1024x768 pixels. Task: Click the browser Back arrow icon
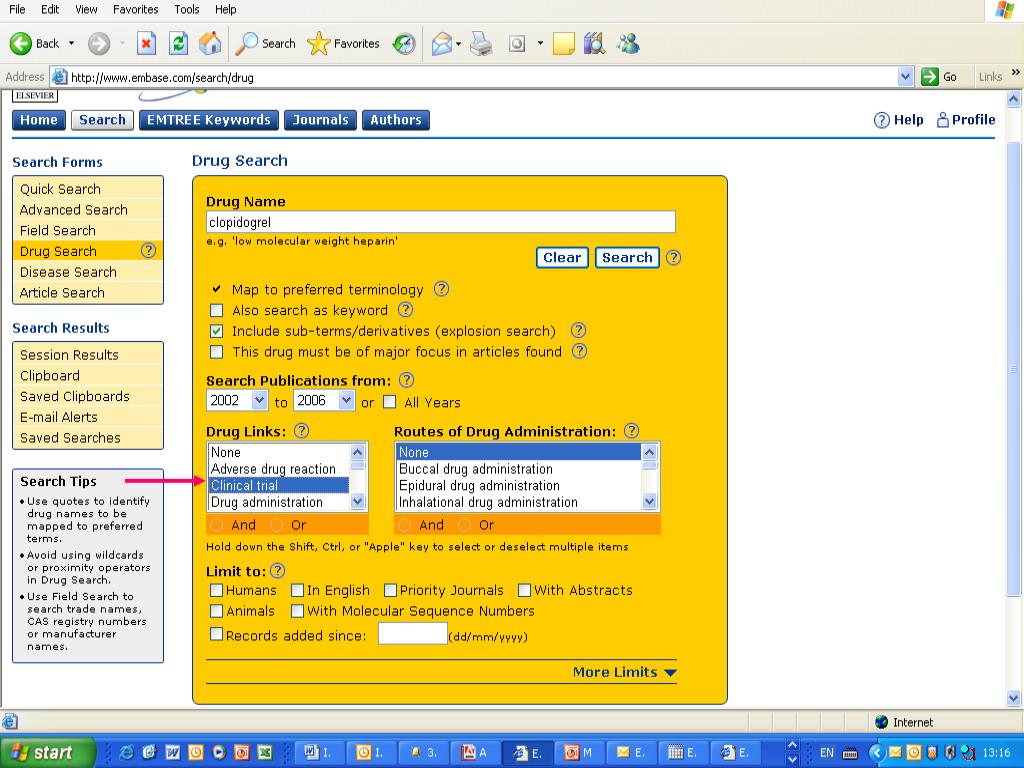pyautogui.click(x=20, y=44)
